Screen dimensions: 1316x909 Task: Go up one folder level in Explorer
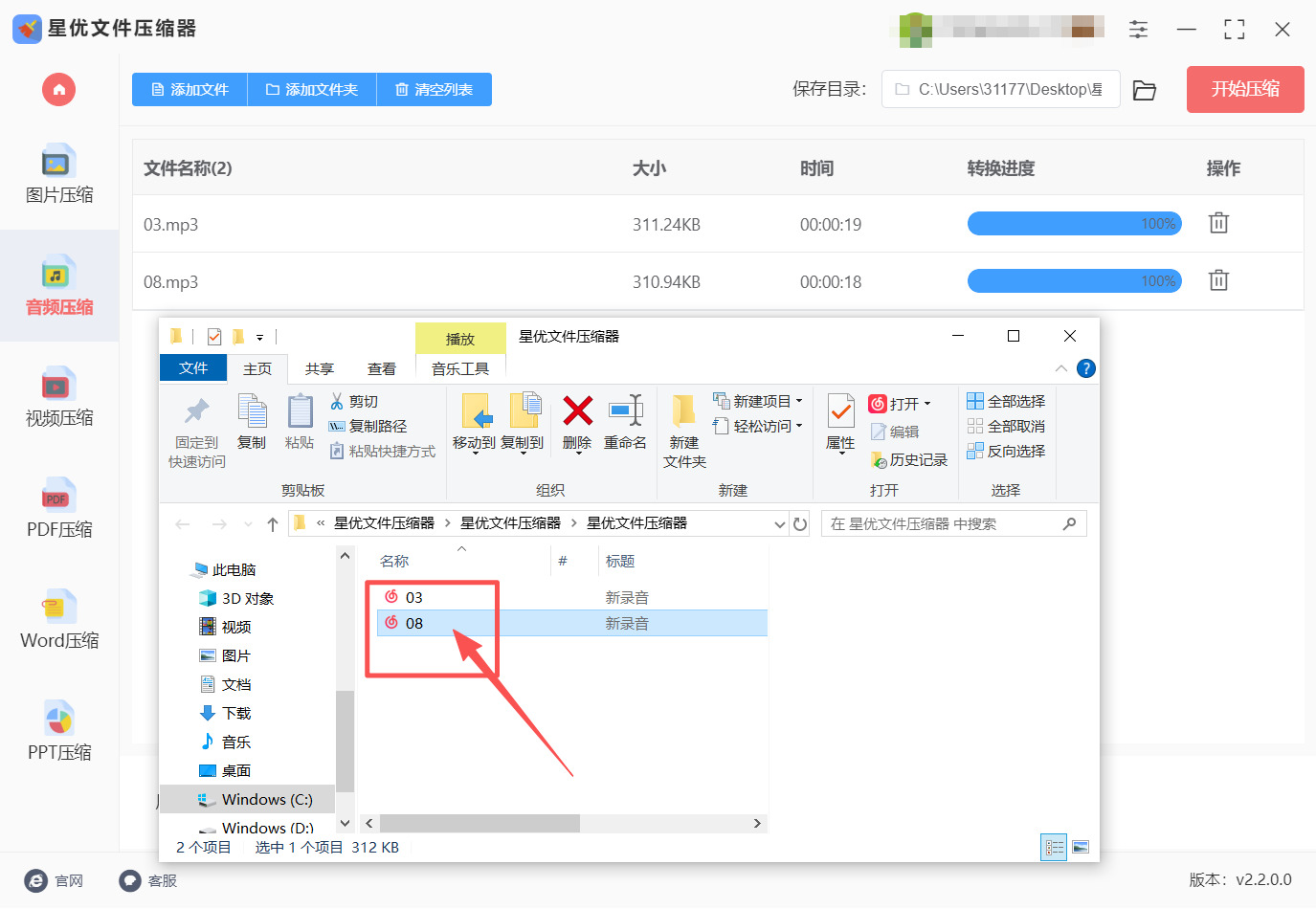pyautogui.click(x=273, y=524)
